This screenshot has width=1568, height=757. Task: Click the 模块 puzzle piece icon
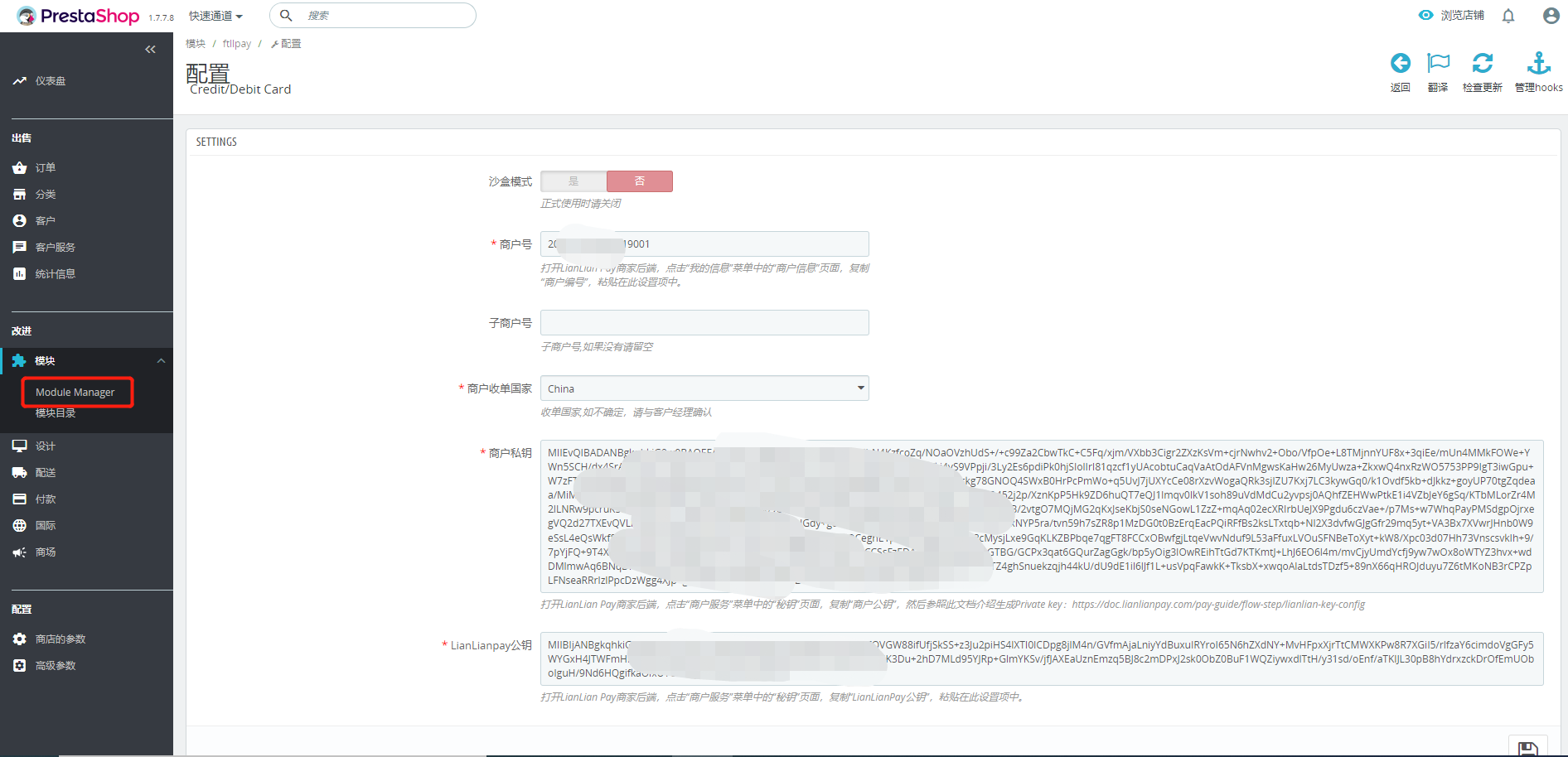[x=19, y=361]
